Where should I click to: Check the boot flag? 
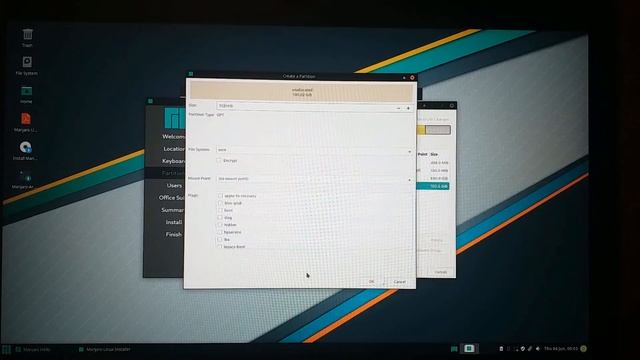pyautogui.click(x=220, y=210)
